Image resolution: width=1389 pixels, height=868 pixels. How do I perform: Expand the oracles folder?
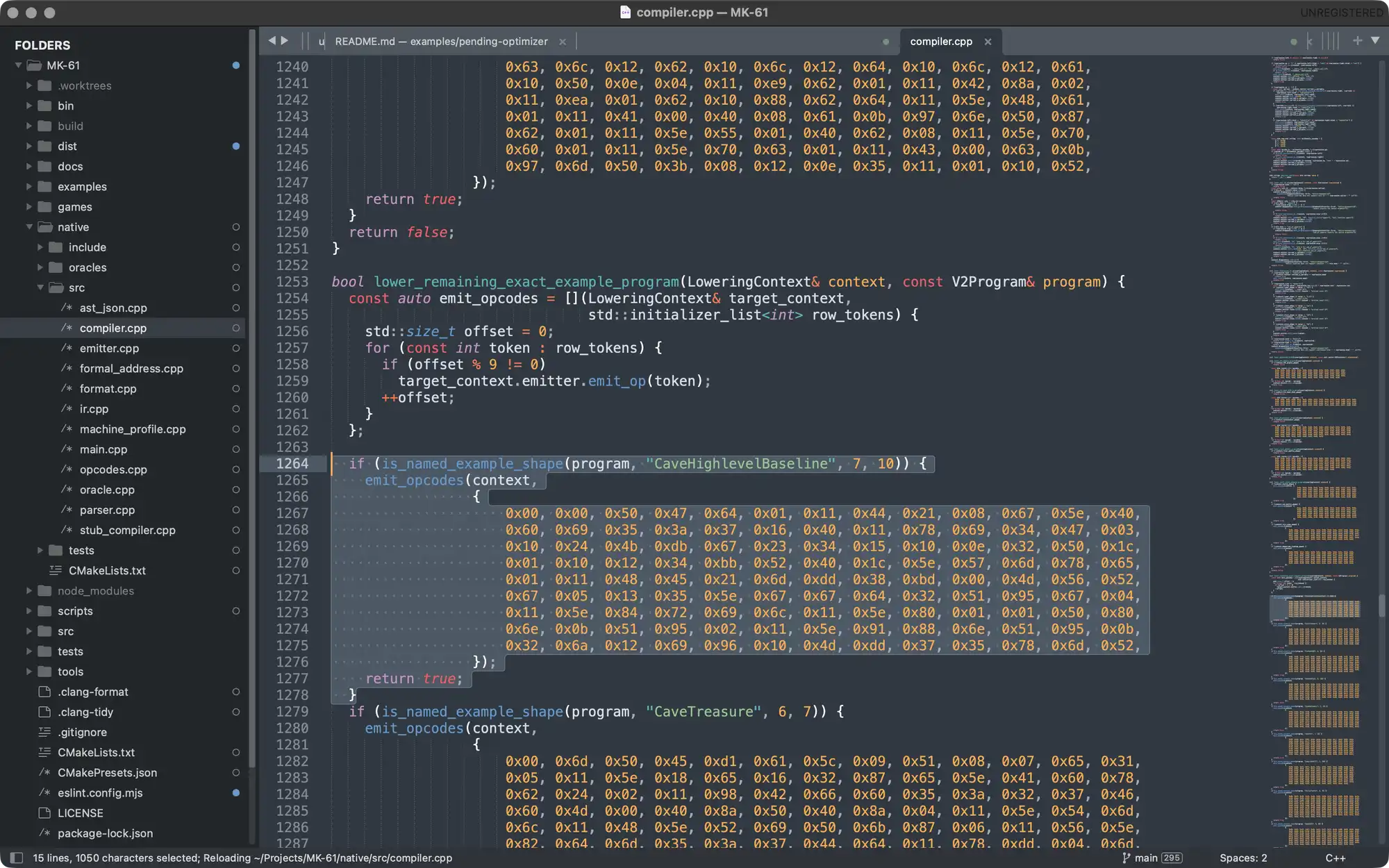pyautogui.click(x=40, y=267)
